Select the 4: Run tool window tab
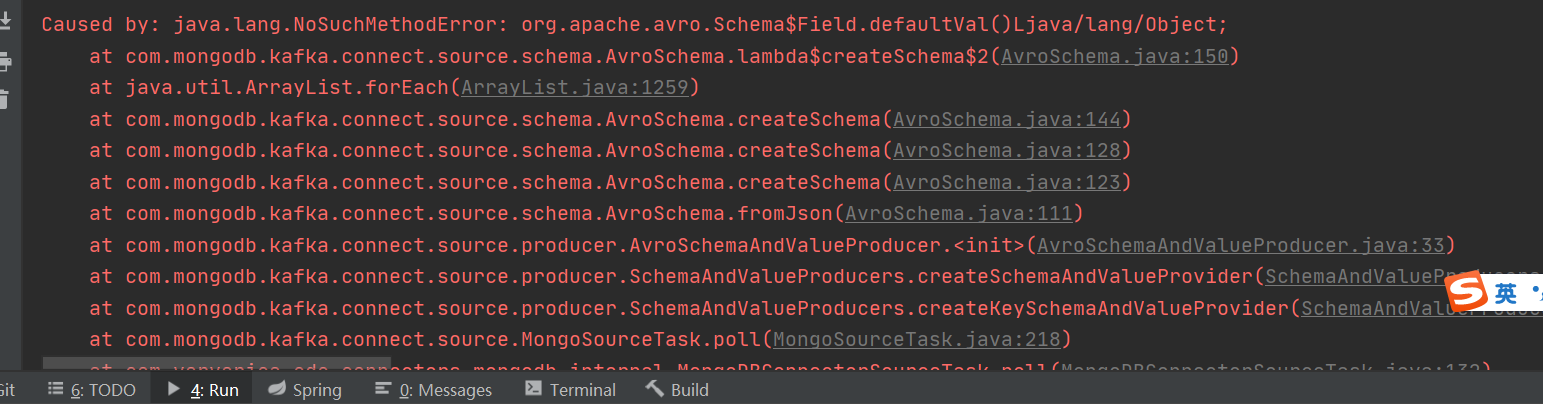Viewport: 1543px width, 404px height. click(203, 390)
